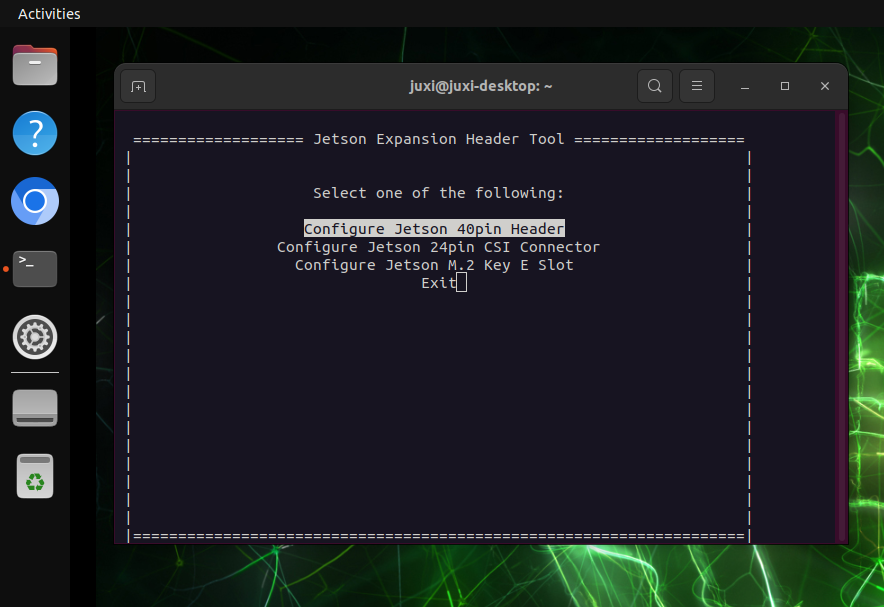Minimize the terminal window
884x607 pixels.
pyautogui.click(x=745, y=86)
